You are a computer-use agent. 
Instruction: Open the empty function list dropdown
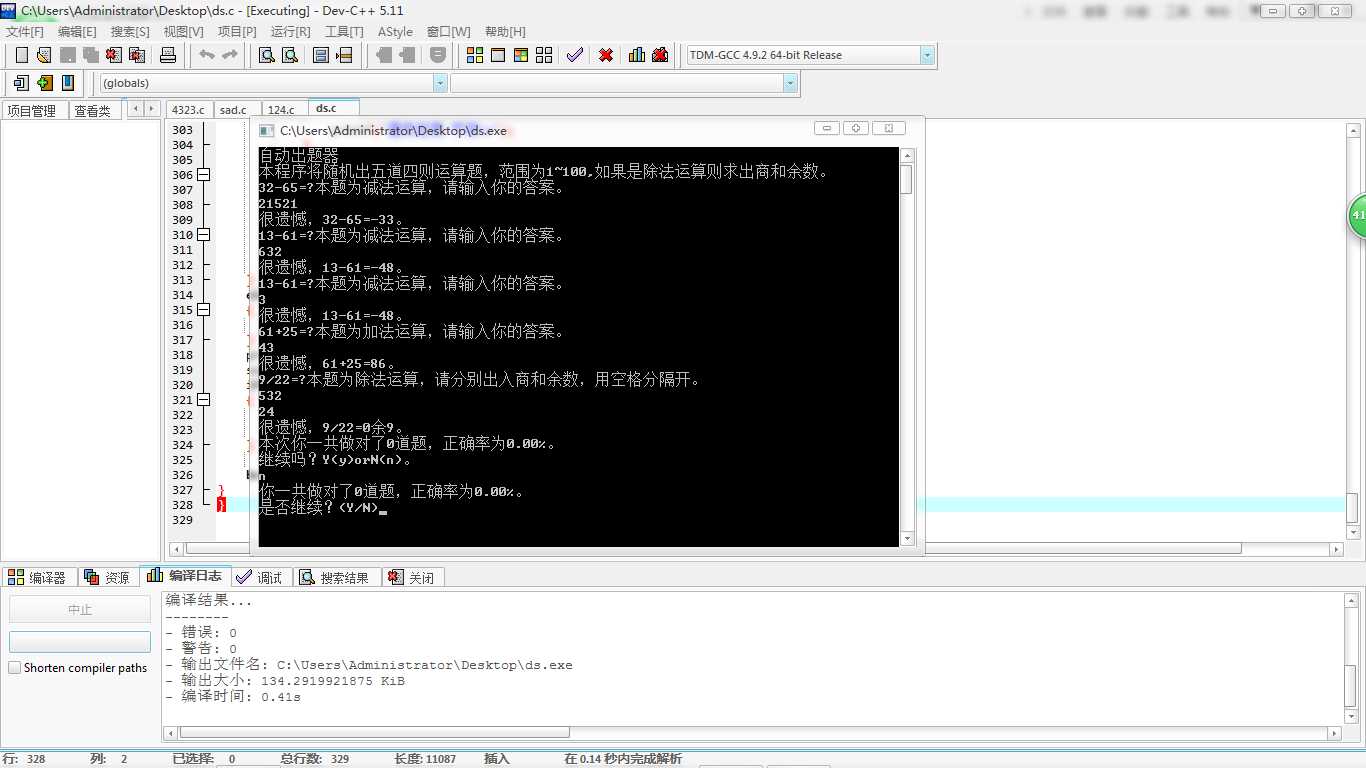[x=790, y=83]
